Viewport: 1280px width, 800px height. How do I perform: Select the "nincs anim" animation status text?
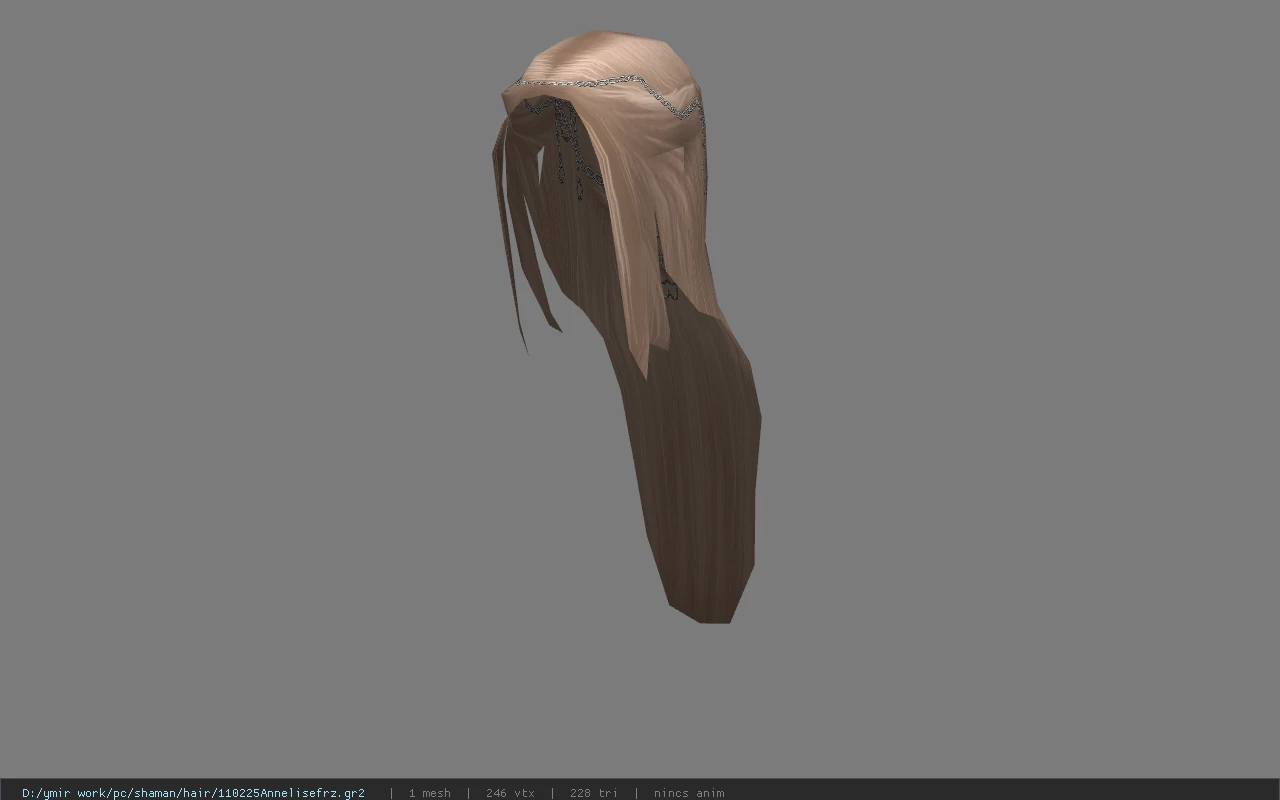[x=689, y=793]
